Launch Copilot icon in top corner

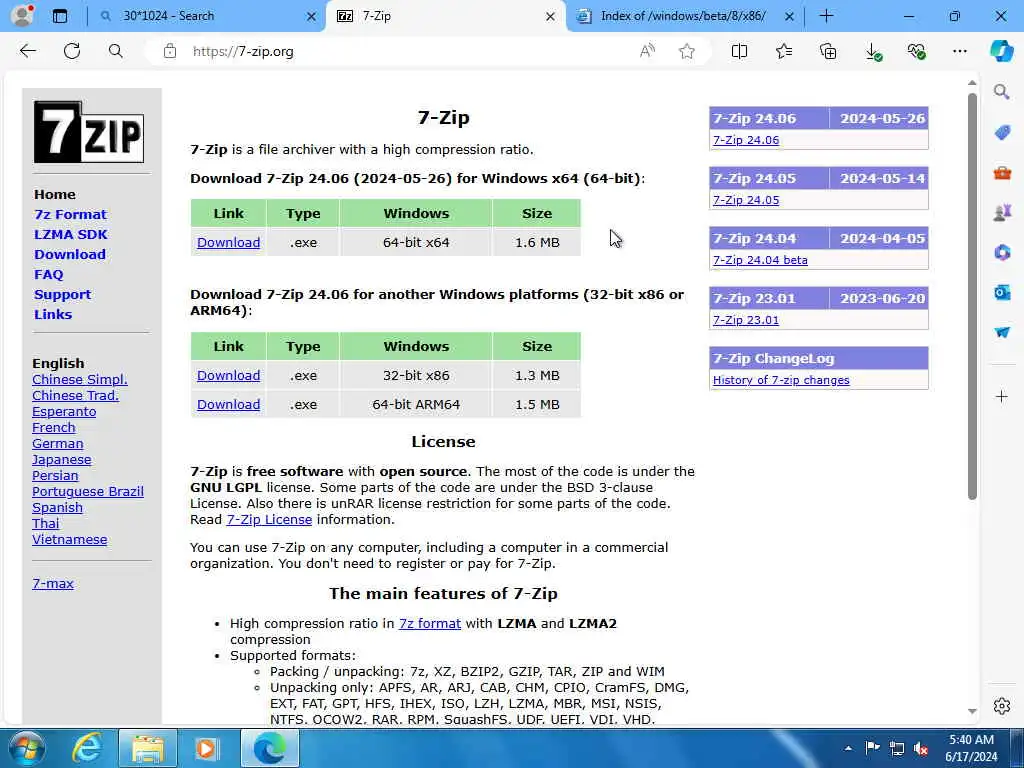[x=1001, y=51]
